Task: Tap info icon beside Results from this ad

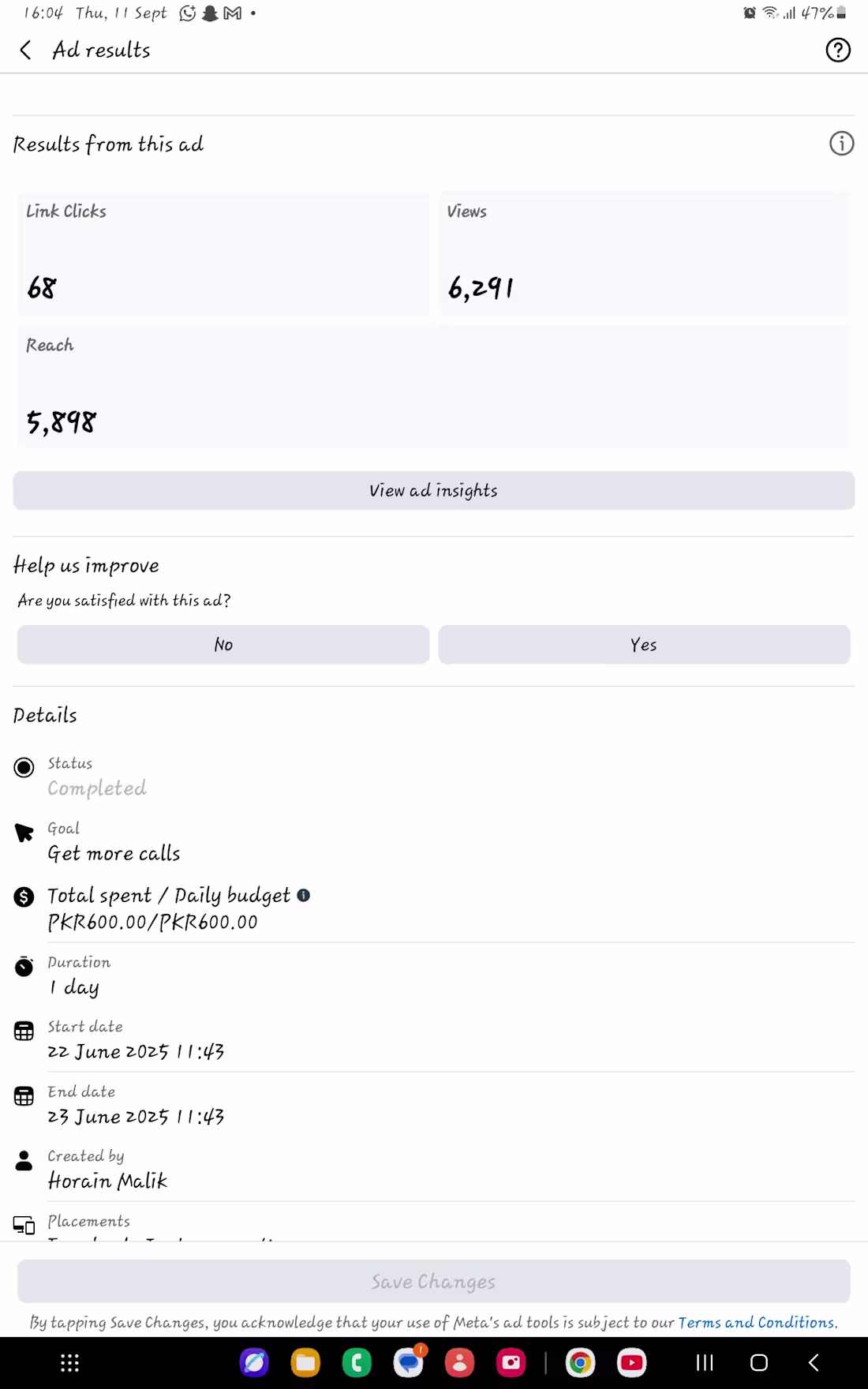Action: coord(841,144)
